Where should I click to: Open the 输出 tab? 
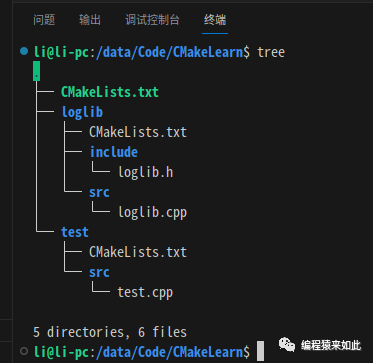(x=90, y=20)
